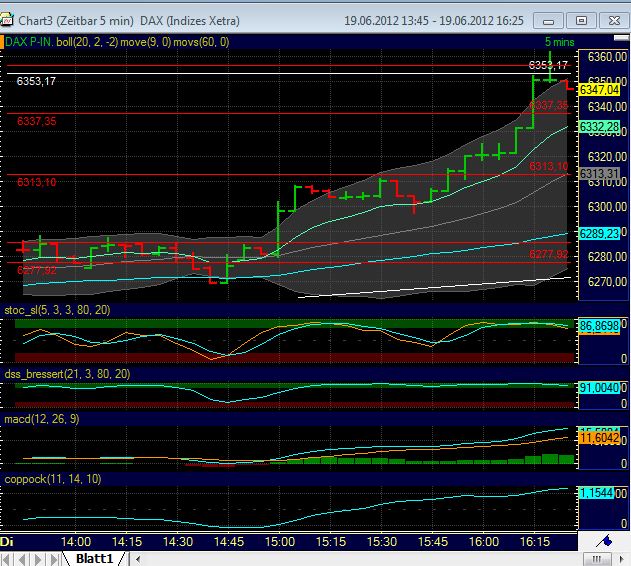Viewport: 631px width, 566px height.
Task: Click the 6300,00 price axis label
Action: pyautogui.click(x=607, y=207)
